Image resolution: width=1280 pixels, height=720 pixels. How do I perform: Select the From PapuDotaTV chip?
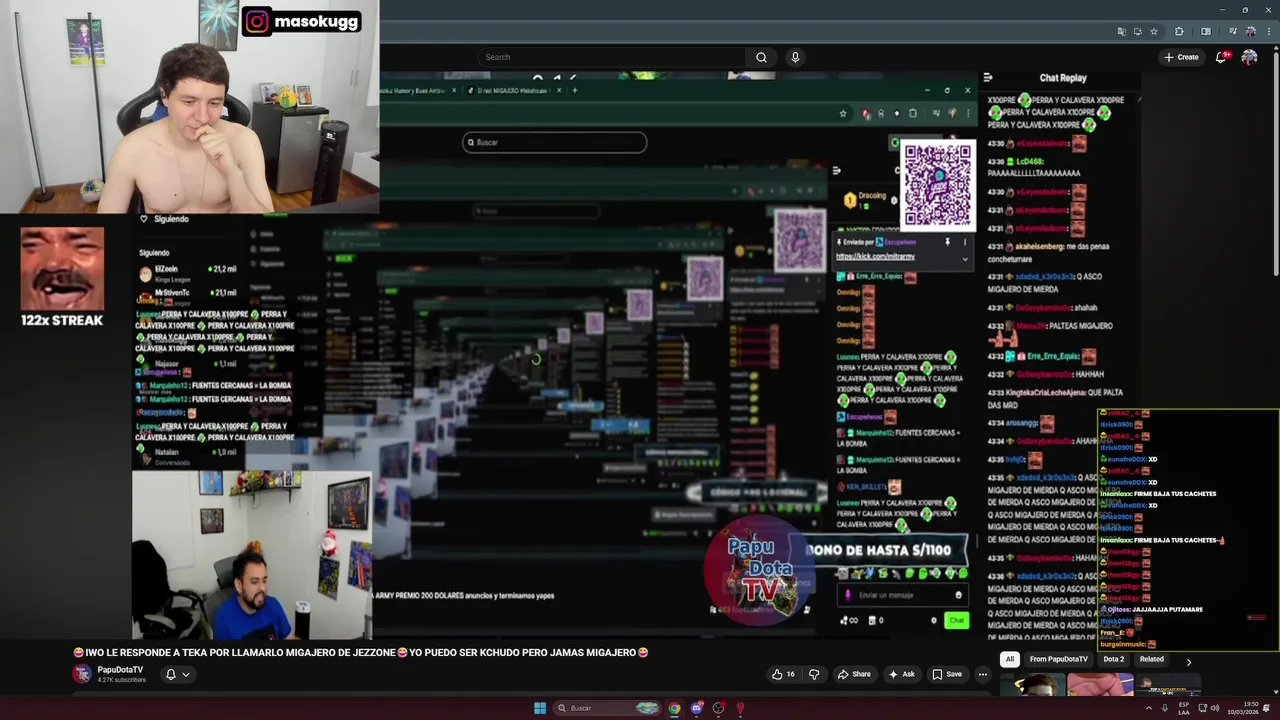click(1058, 659)
